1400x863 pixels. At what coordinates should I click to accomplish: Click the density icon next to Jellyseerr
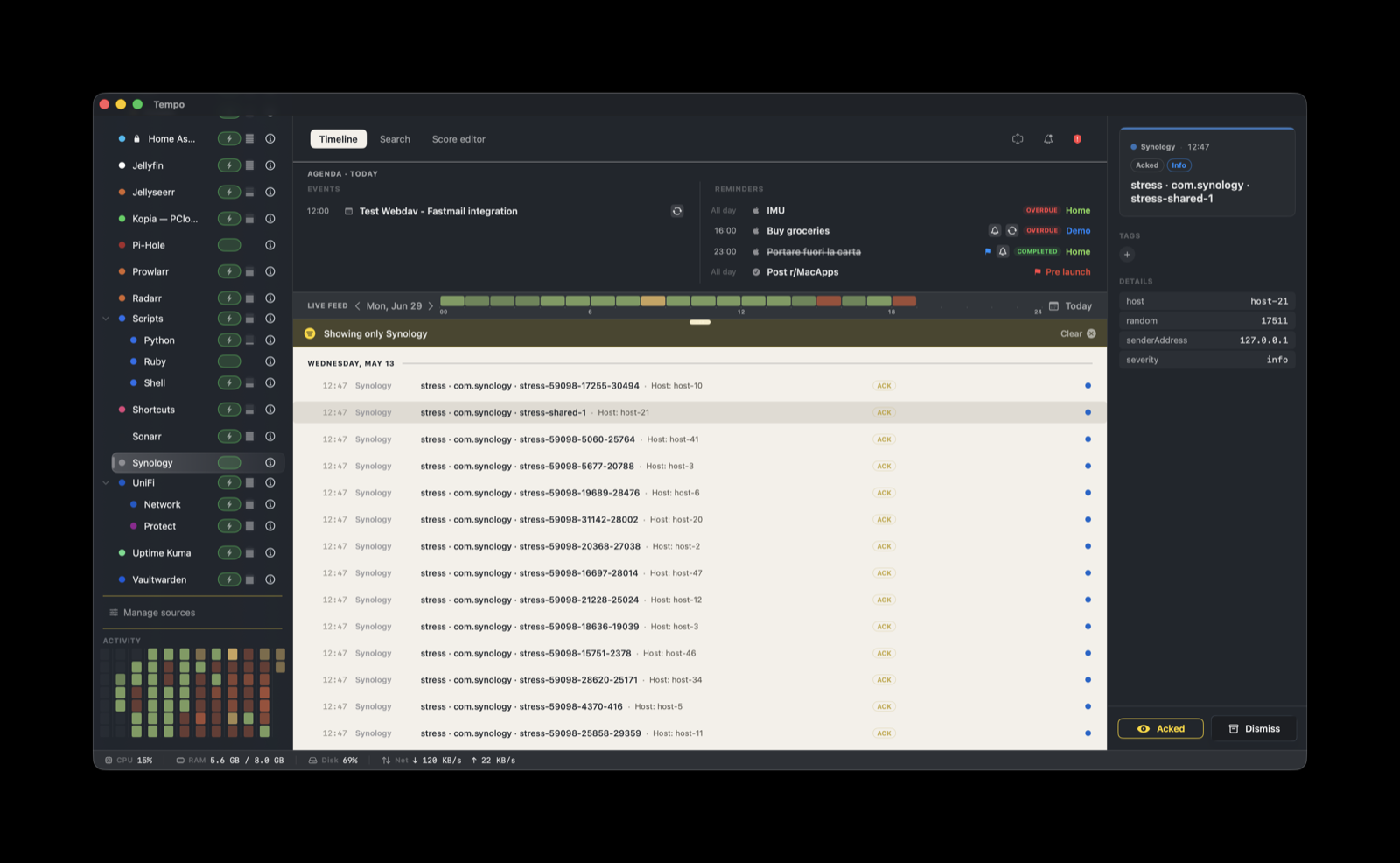[x=249, y=192]
